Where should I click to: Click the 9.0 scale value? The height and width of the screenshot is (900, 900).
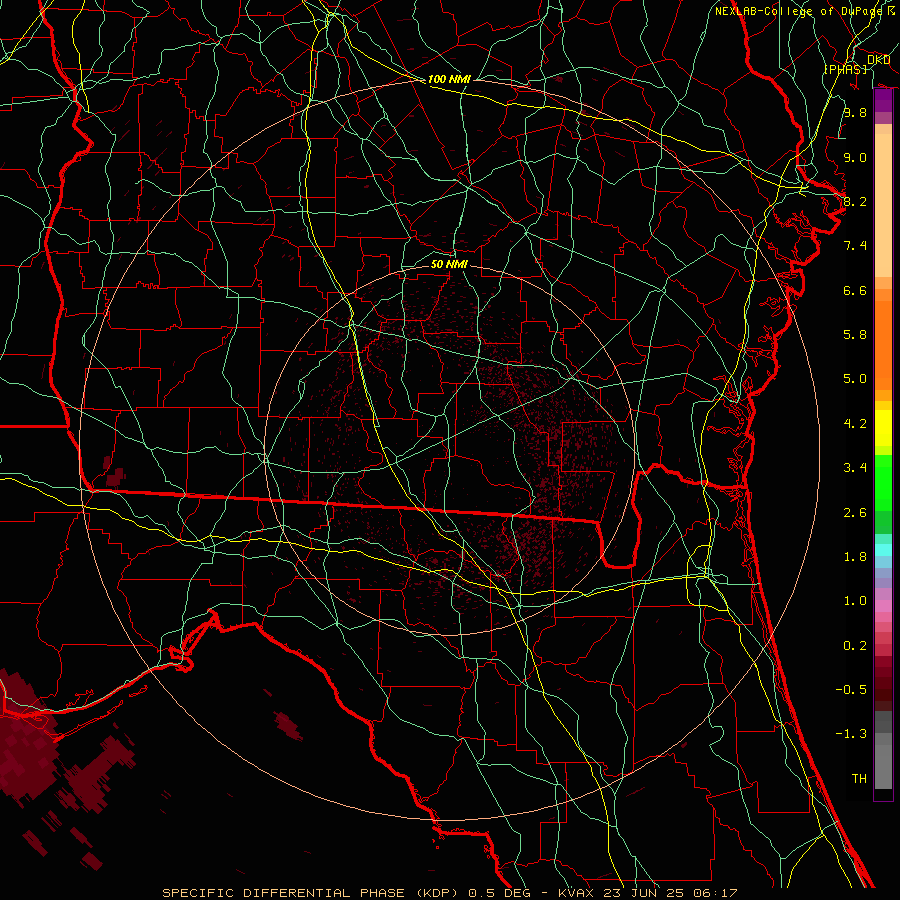[x=855, y=157]
